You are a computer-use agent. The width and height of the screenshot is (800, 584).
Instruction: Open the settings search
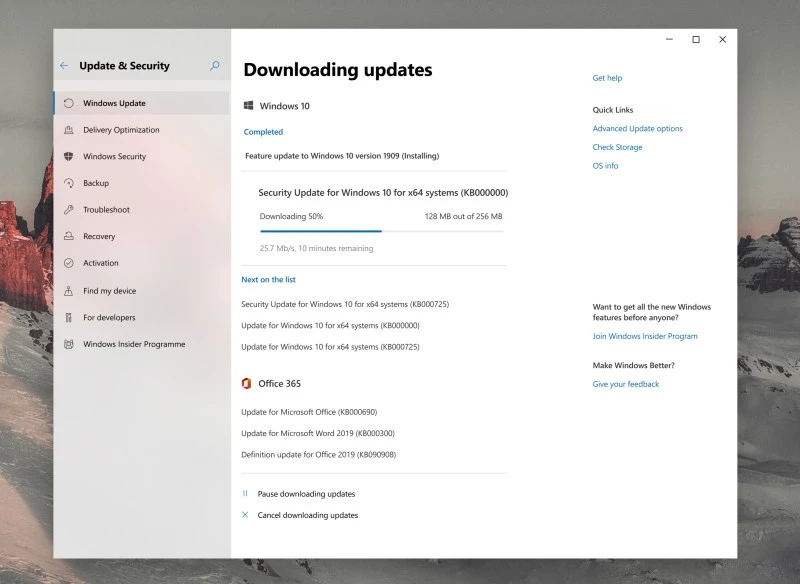point(214,64)
